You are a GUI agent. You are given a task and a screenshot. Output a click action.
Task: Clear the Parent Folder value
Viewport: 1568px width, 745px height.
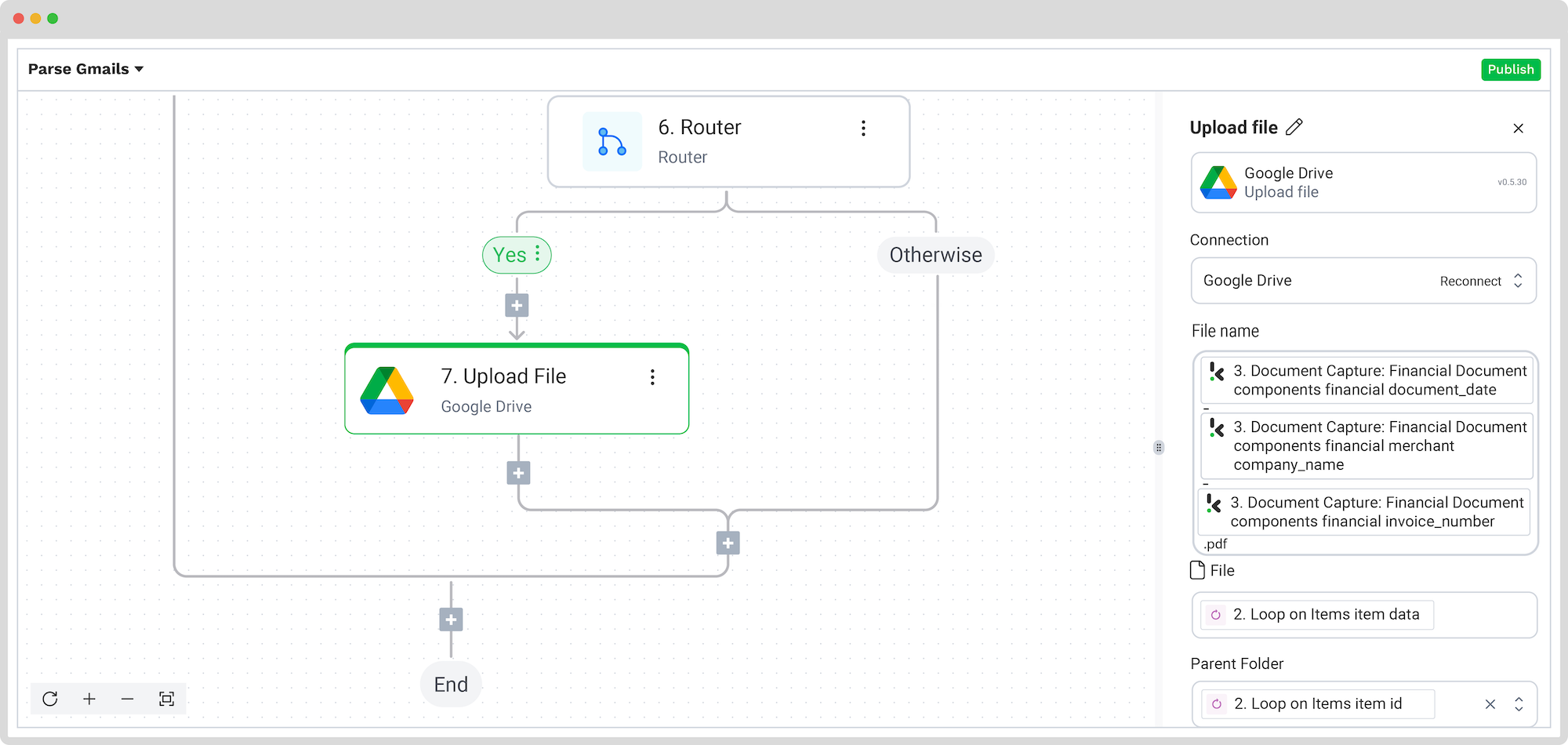[1490, 704]
